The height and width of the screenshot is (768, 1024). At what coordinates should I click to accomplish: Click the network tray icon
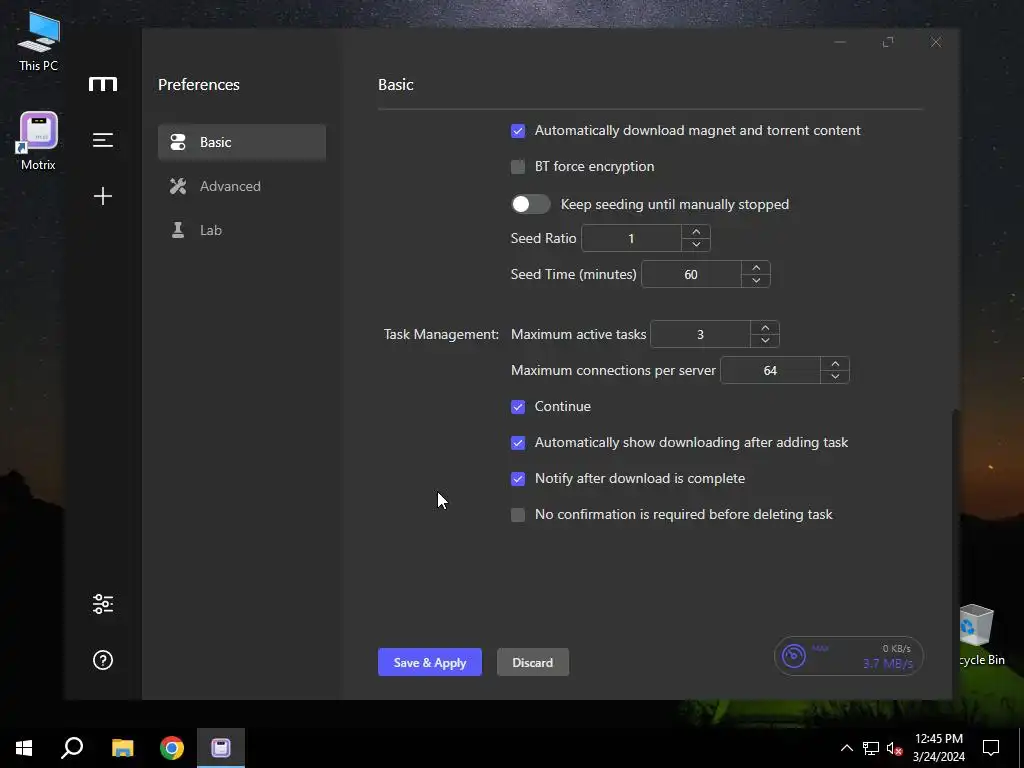pyautogui.click(x=871, y=748)
